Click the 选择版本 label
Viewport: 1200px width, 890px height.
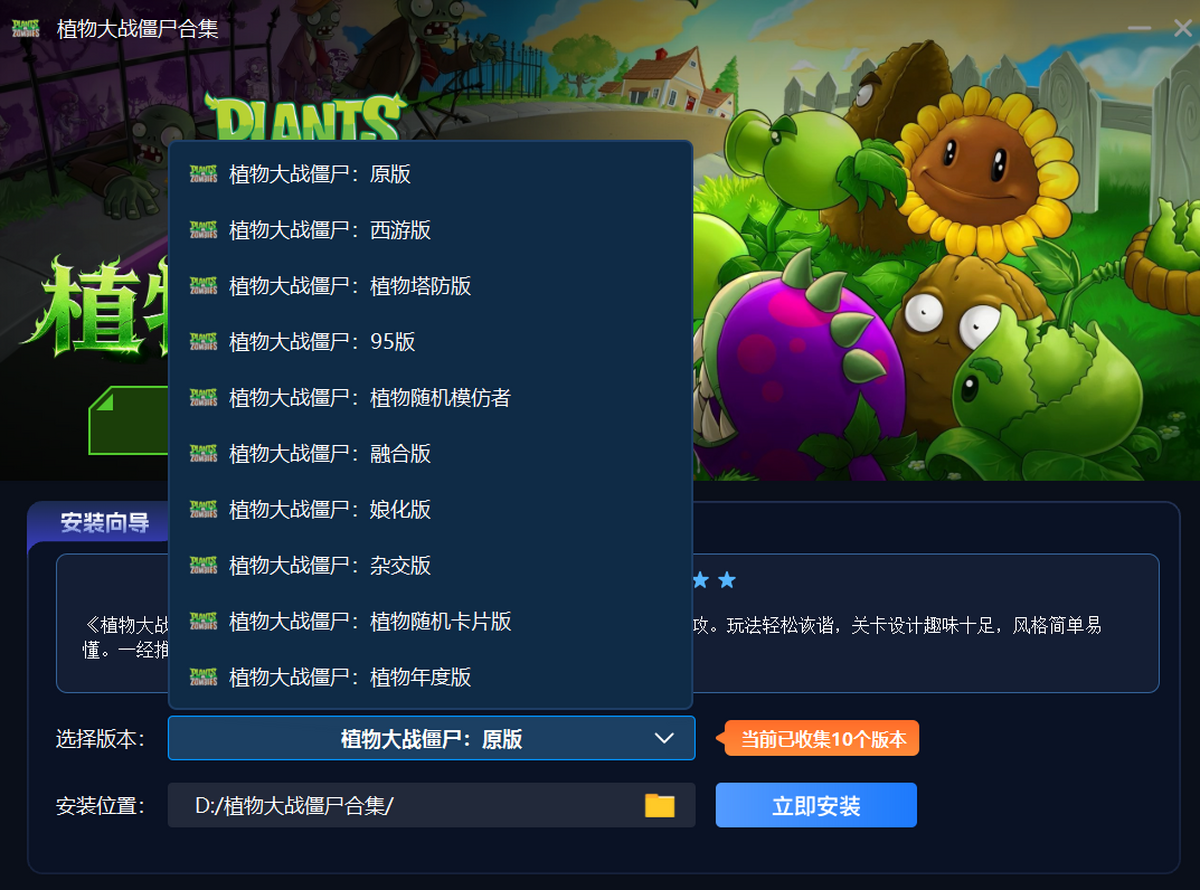100,739
